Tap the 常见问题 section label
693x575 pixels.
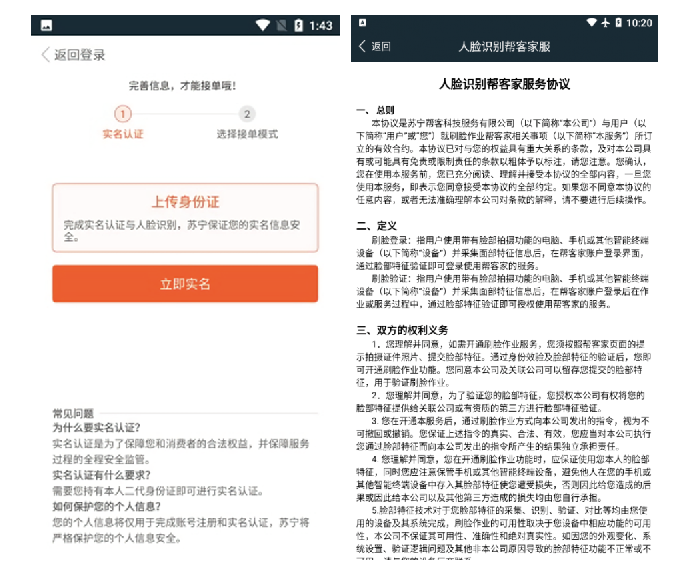tap(73, 414)
